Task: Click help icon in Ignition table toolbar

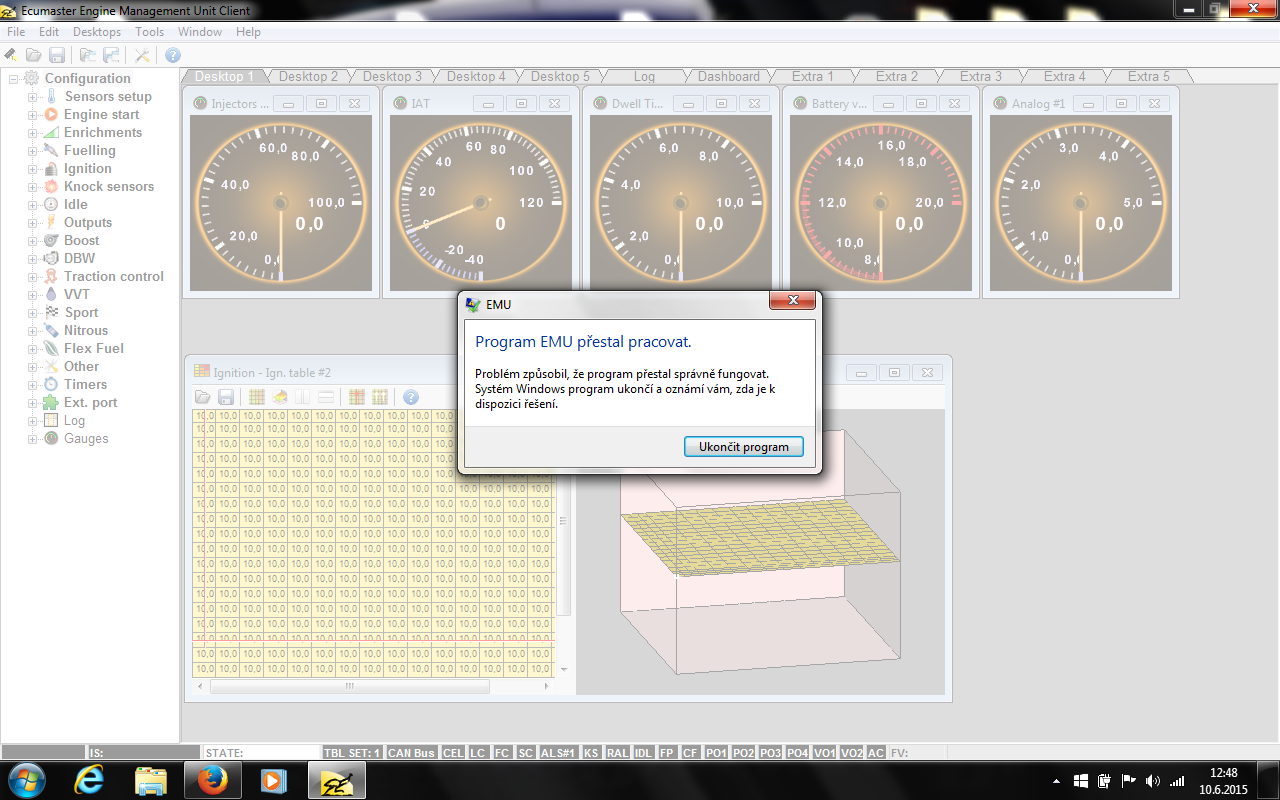Action: (x=410, y=397)
